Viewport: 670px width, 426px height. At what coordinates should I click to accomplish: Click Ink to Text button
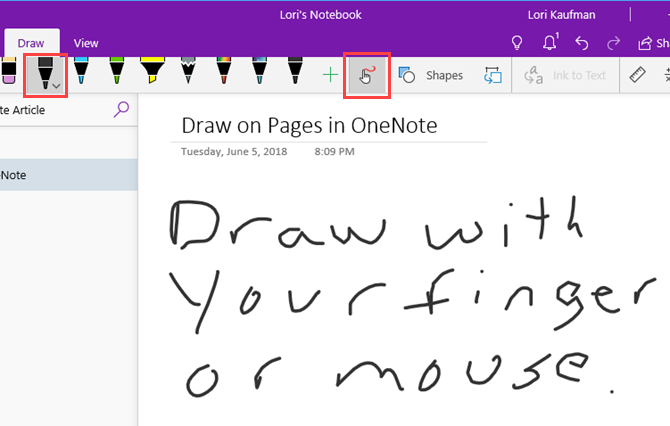(565, 76)
